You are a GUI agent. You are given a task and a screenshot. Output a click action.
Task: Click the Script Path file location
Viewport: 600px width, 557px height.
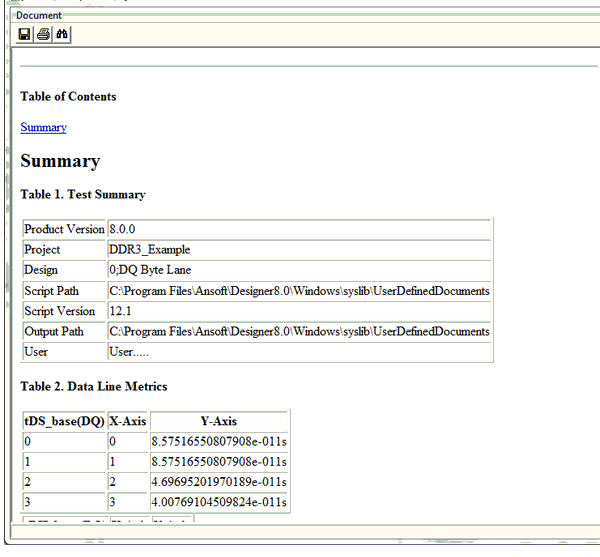coord(299,291)
